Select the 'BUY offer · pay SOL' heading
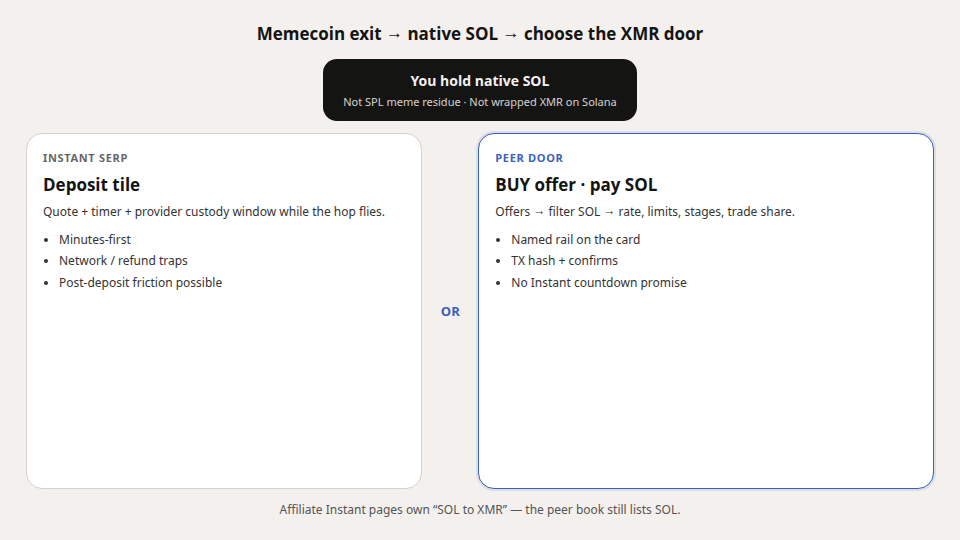The height and width of the screenshot is (540, 960). click(576, 185)
